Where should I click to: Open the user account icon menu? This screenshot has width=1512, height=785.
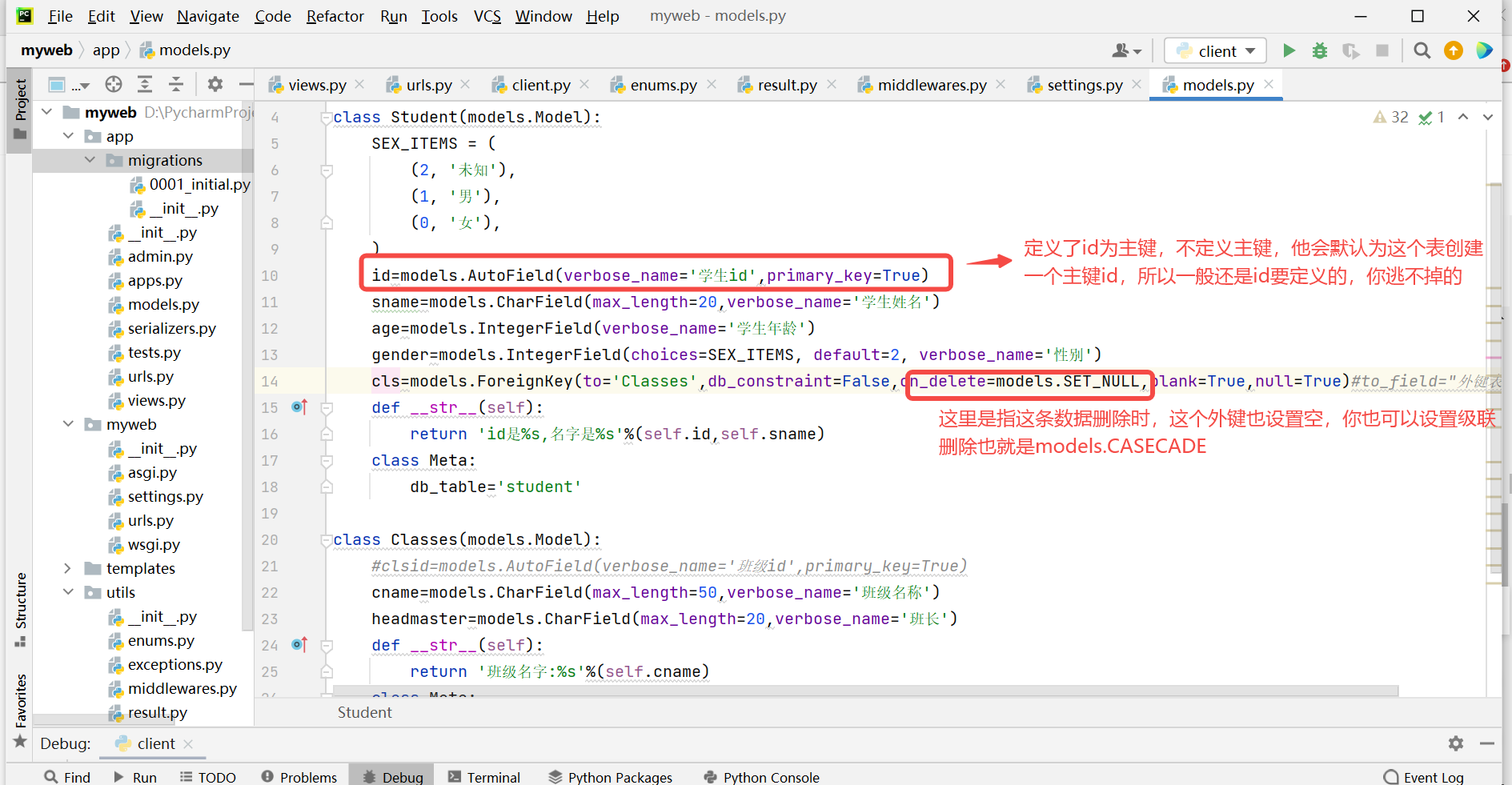pos(1126,50)
